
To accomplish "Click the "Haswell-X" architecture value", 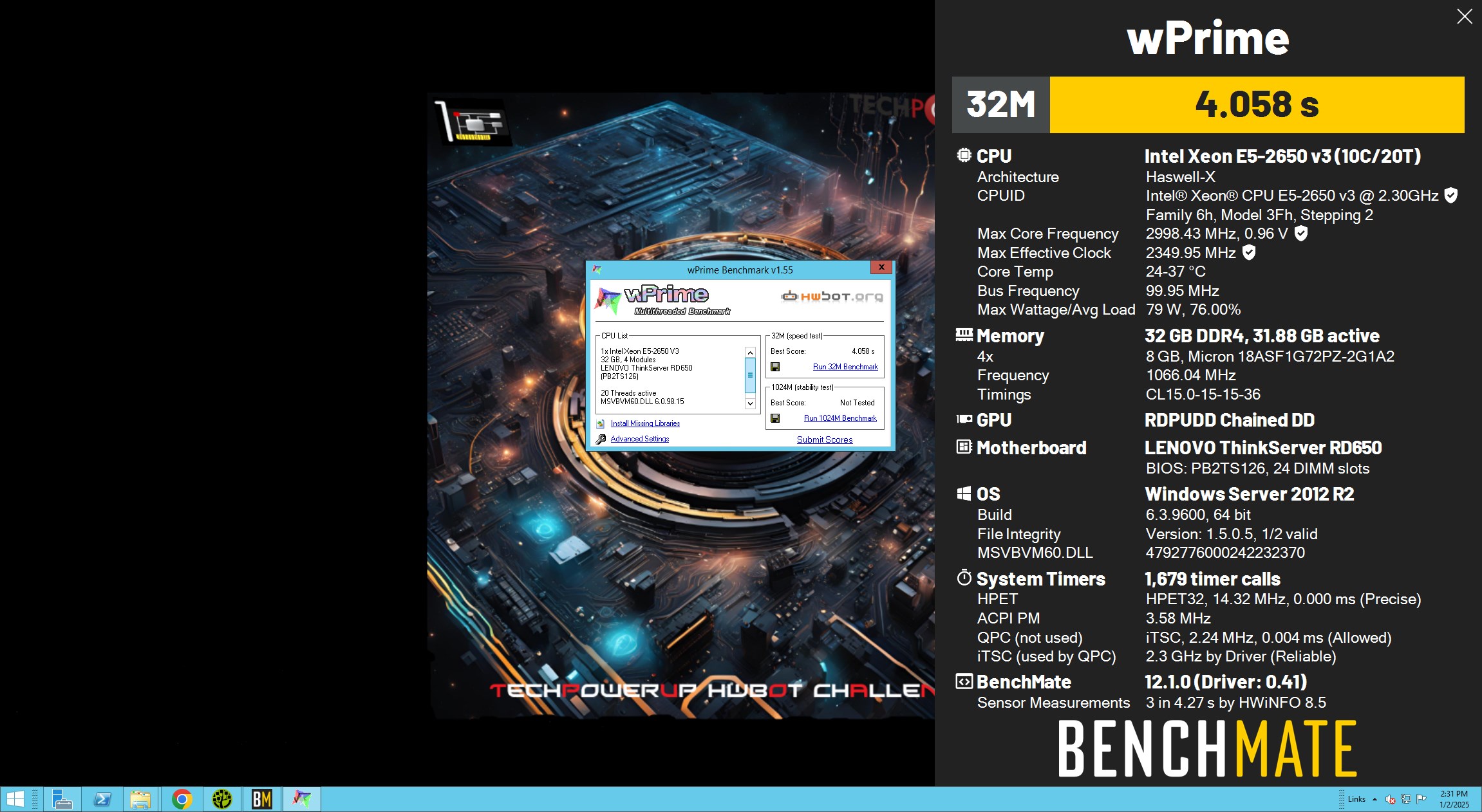I will click(x=1181, y=177).
